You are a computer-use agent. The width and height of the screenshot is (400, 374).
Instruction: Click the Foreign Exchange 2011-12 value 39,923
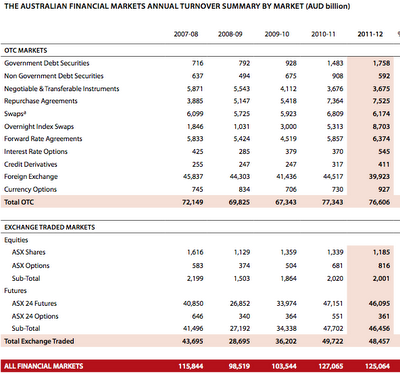(379, 177)
